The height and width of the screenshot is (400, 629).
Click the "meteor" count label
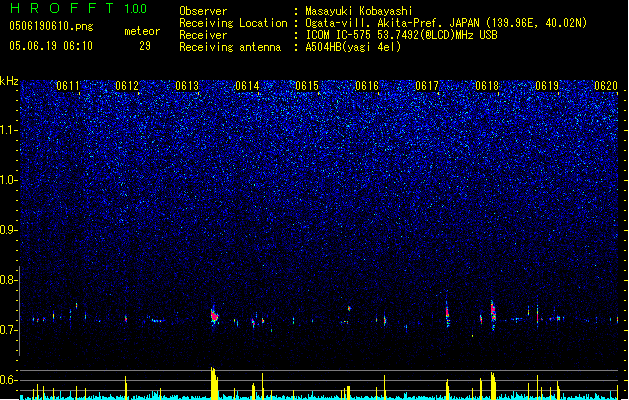(142, 31)
